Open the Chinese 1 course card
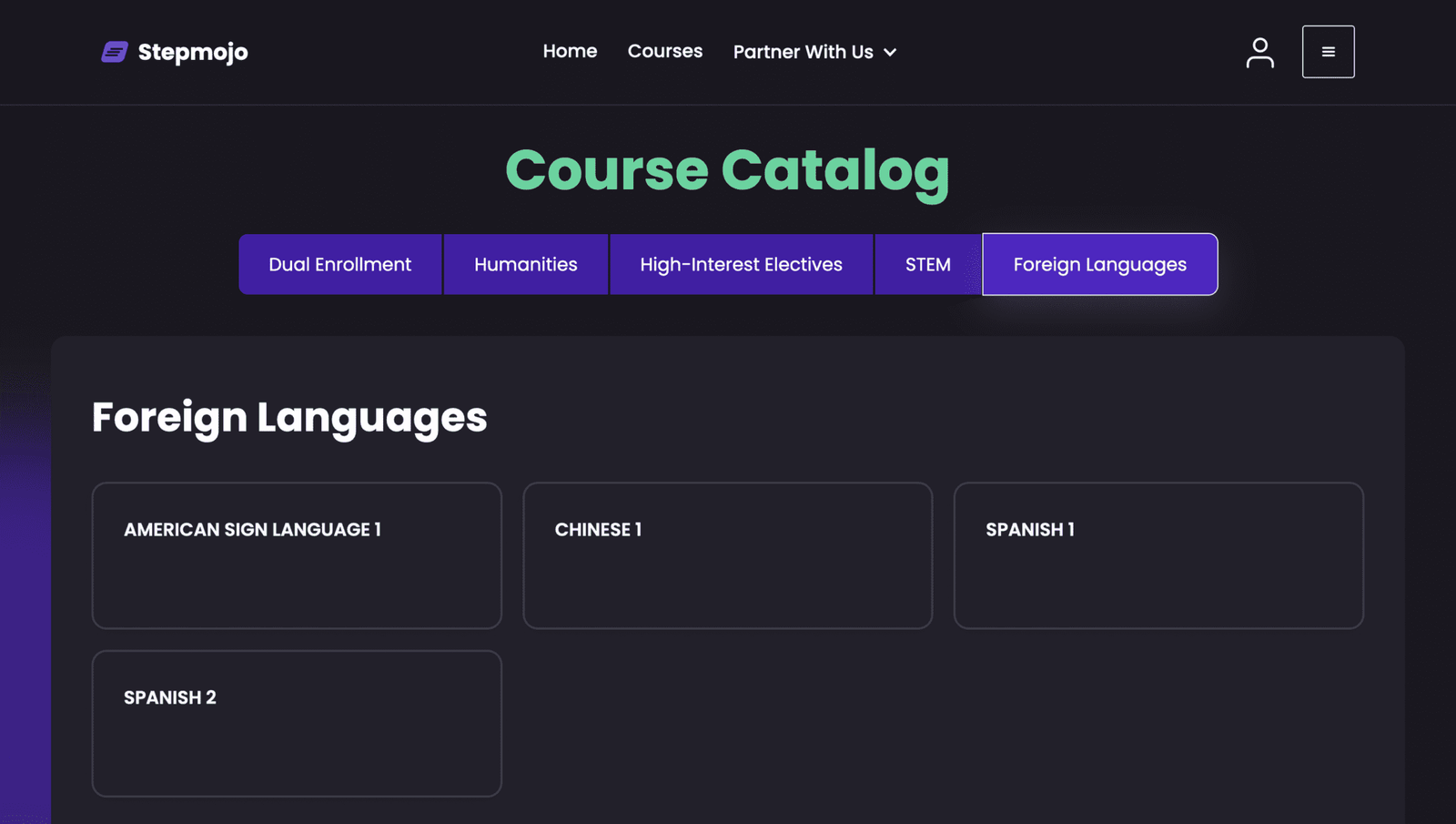1456x824 pixels. pyautogui.click(x=727, y=555)
